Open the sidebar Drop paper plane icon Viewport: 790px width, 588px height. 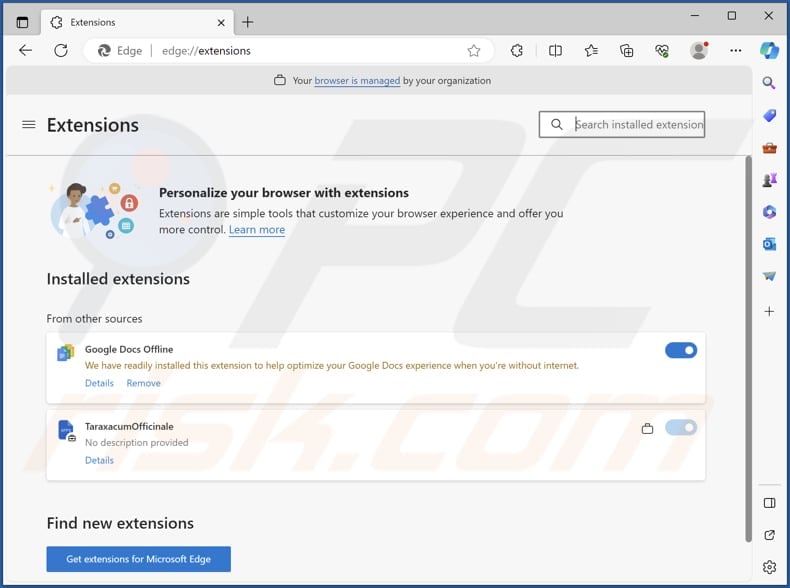click(x=769, y=276)
